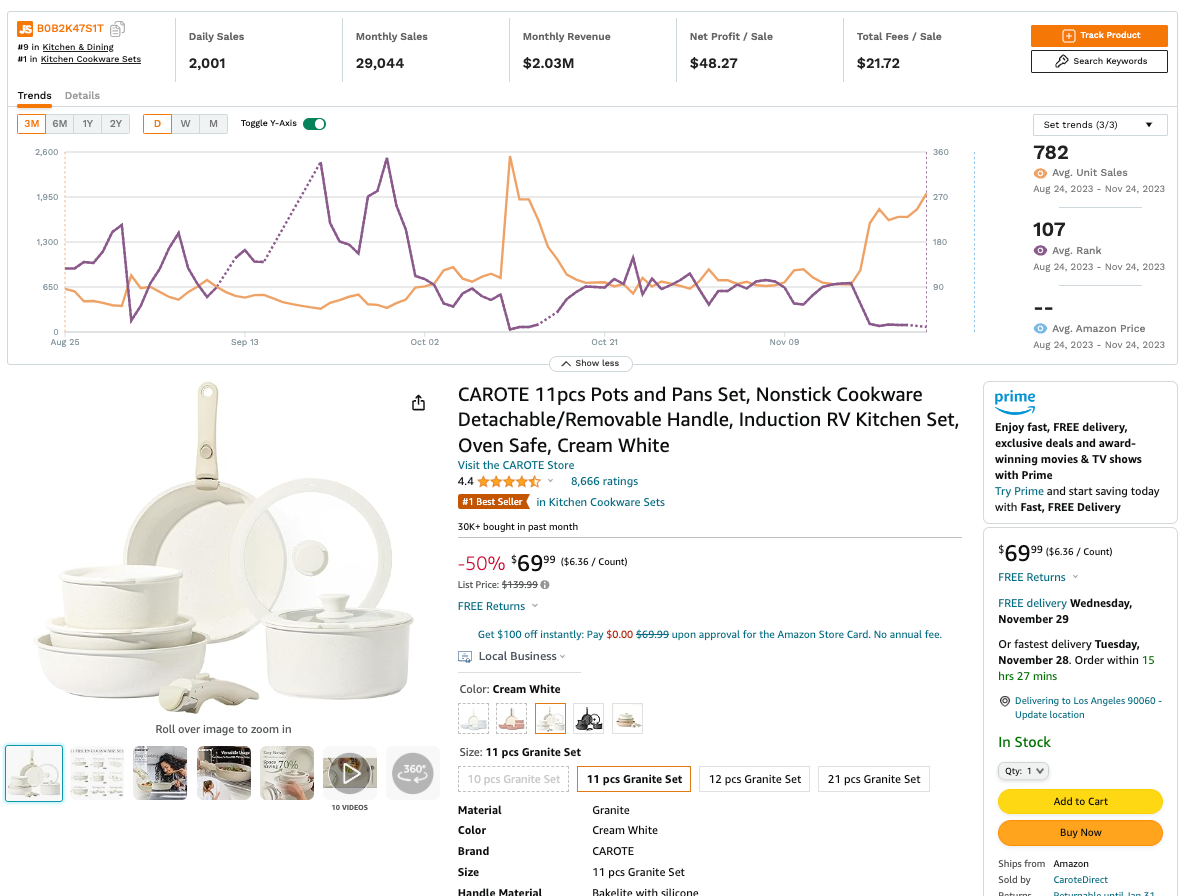Click the #1 Best Seller badge
1201x896 pixels.
pos(493,502)
